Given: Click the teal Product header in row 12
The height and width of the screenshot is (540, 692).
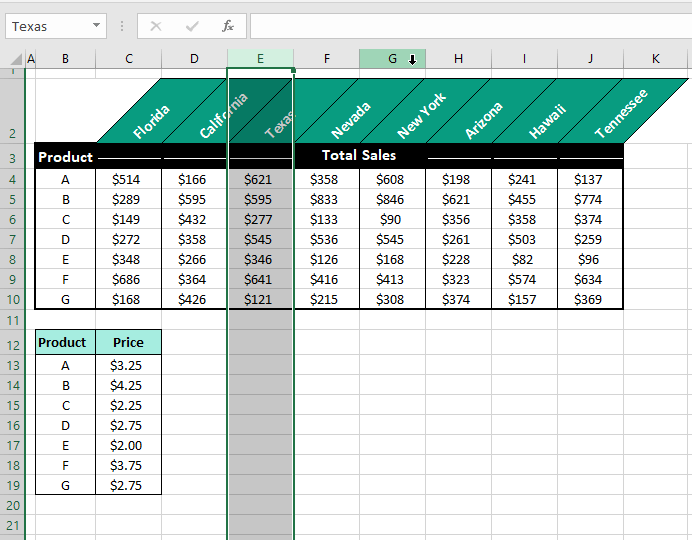Looking at the screenshot, I should (x=65, y=342).
